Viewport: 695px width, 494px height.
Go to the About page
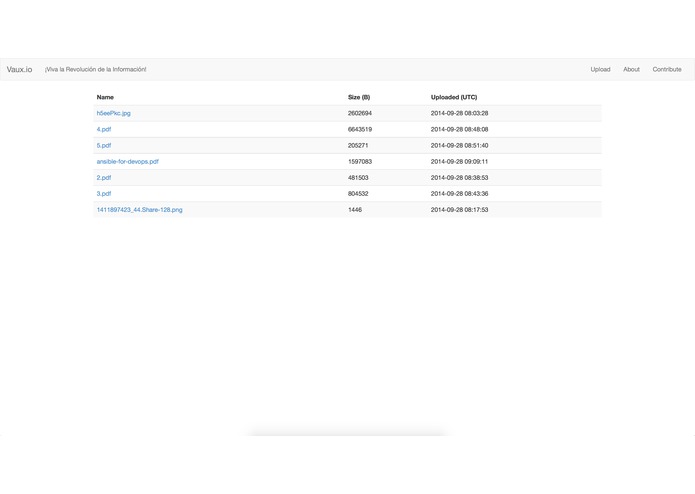coord(631,70)
